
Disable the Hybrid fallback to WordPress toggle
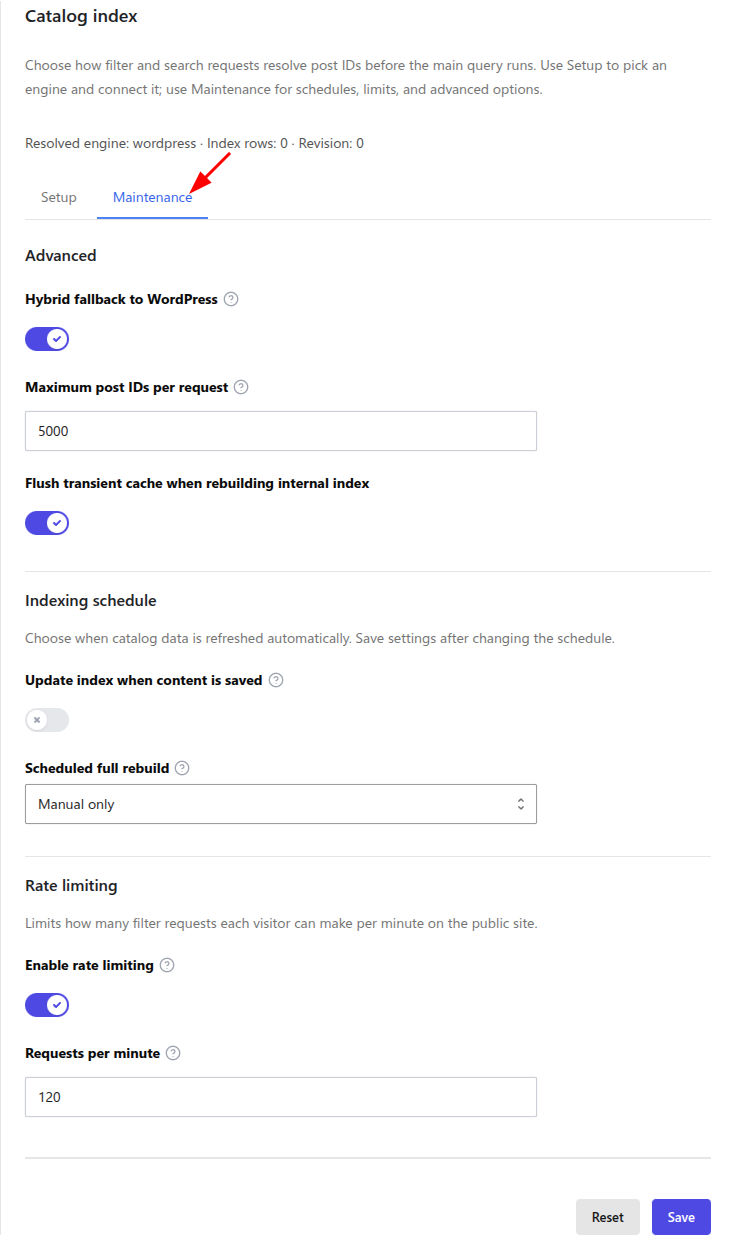pos(47,339)
